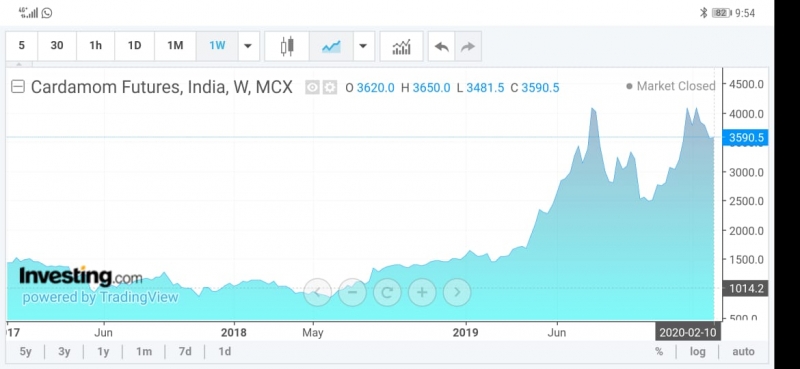This screenshot has width=800, height=369.
Task: Select the candlestick chart style icon
Action: (x=287, y=46)
